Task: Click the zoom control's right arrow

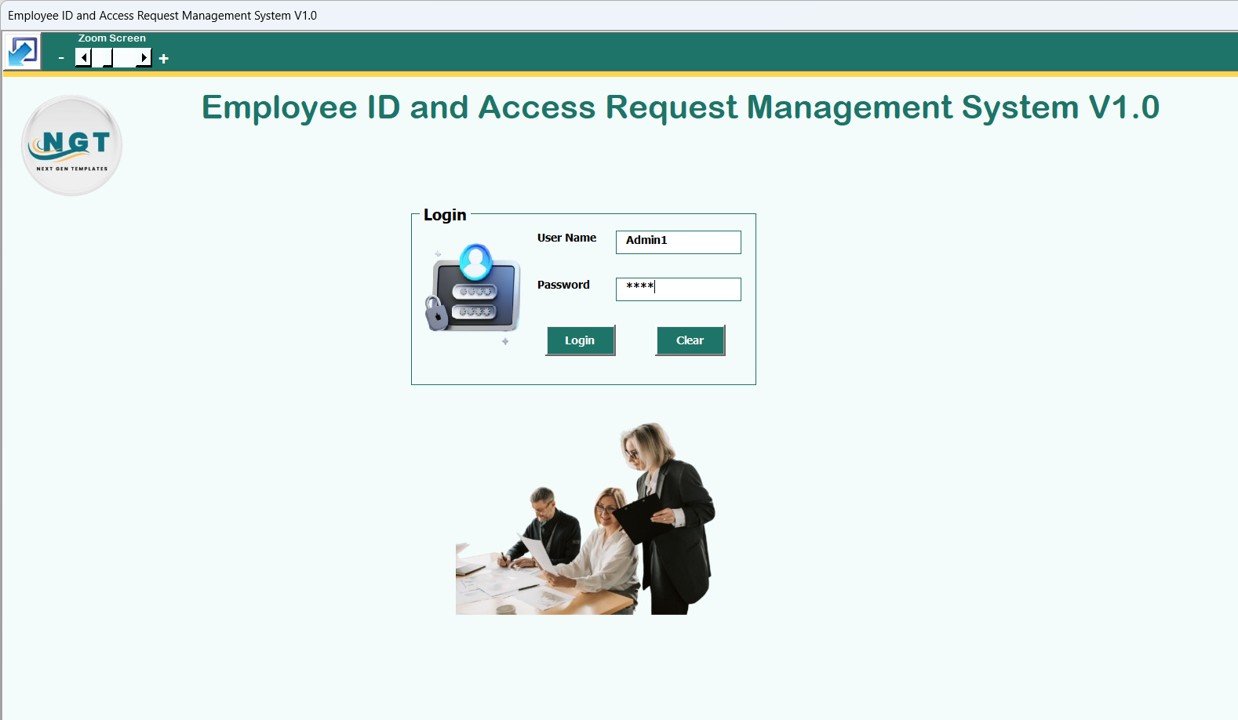Action: click(x=143, y=57)
